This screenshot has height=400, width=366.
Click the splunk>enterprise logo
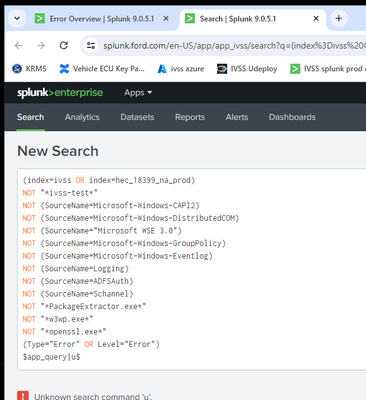60,92
